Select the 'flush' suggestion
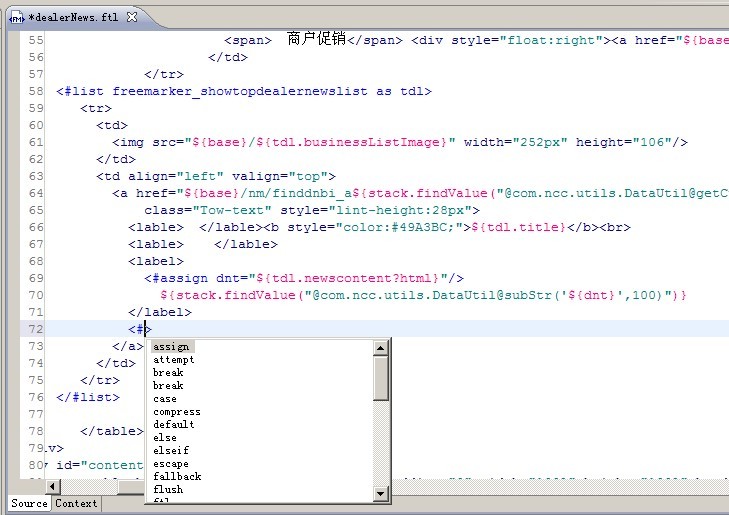The image size is (729, 515). (168, 490)
